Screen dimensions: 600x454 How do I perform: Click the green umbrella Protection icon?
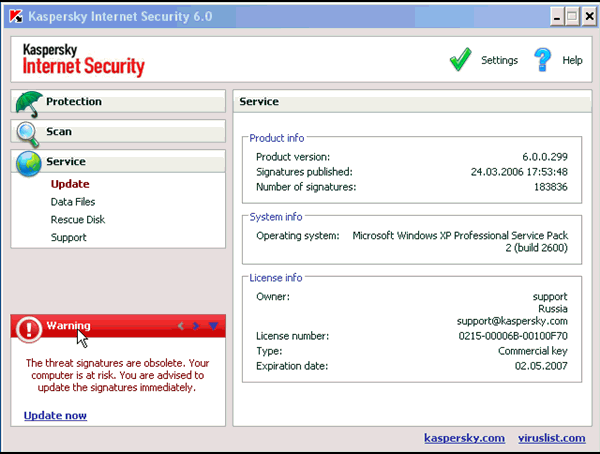click(29, 103)
